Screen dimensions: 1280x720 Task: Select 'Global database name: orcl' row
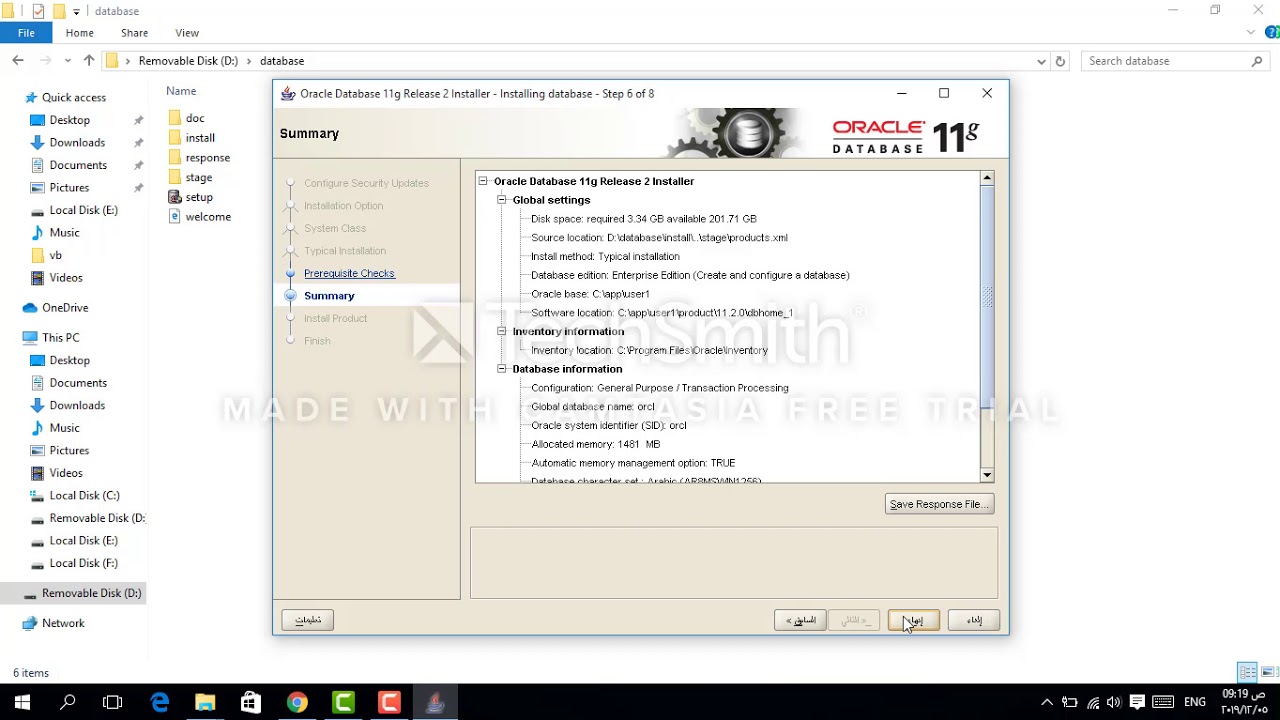pos(592,407)
